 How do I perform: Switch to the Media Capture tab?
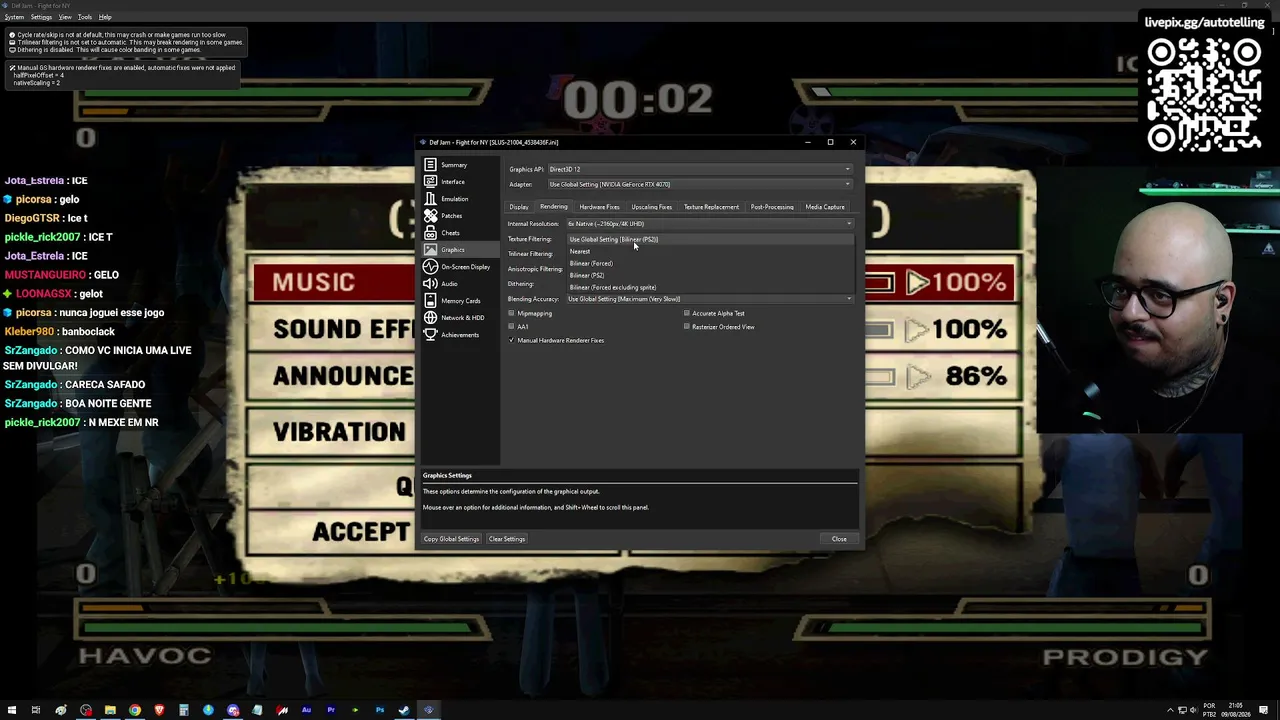(x=825, y=207)
